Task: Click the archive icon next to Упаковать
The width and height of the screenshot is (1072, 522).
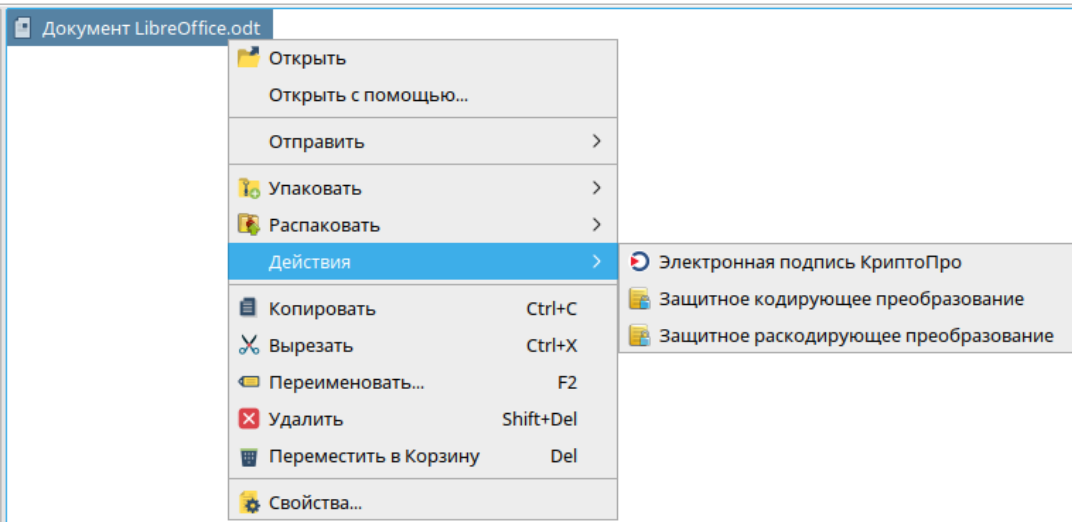Action: click(x=249, y=188)
